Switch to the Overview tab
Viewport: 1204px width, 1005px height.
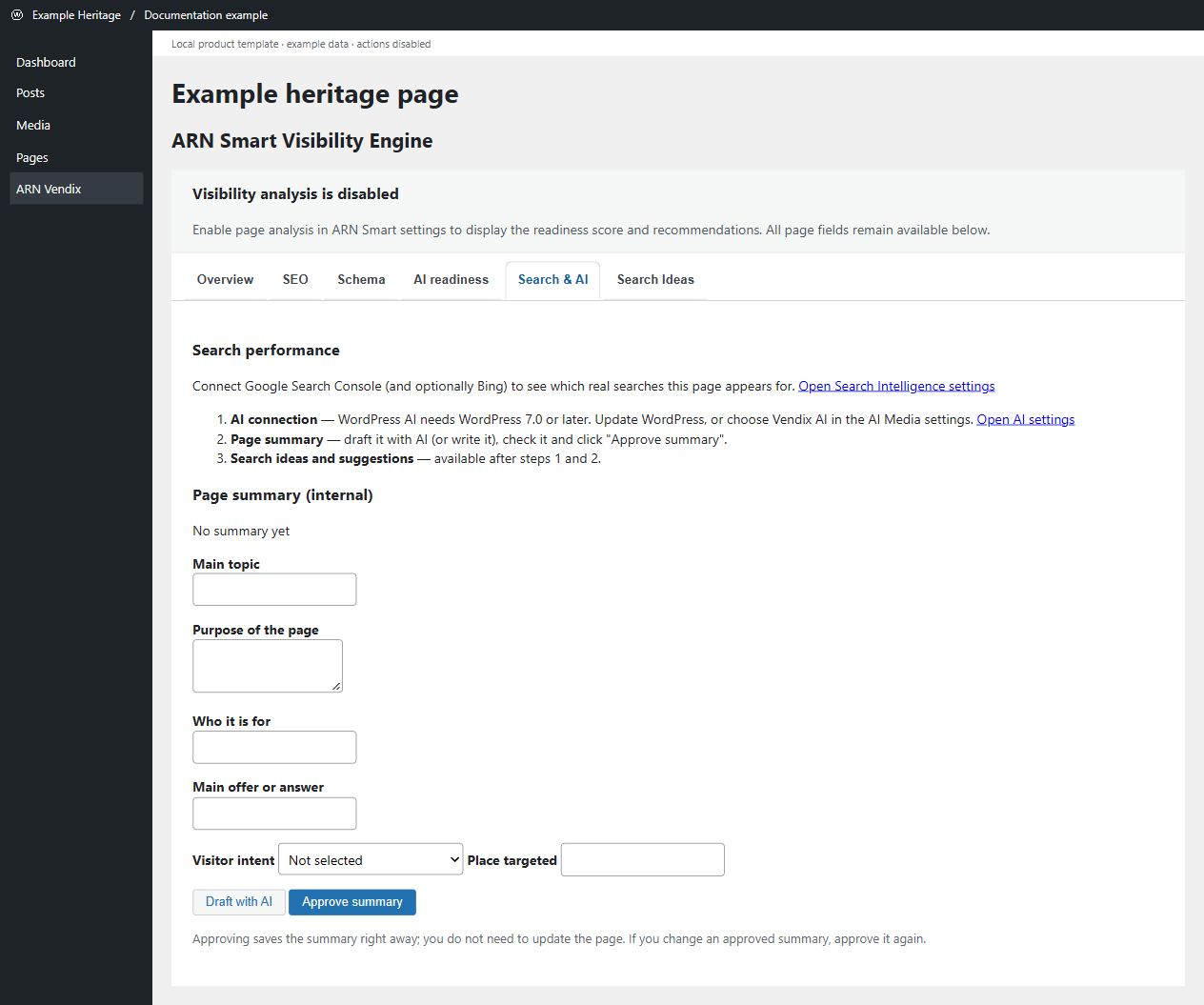click(225, 280)
